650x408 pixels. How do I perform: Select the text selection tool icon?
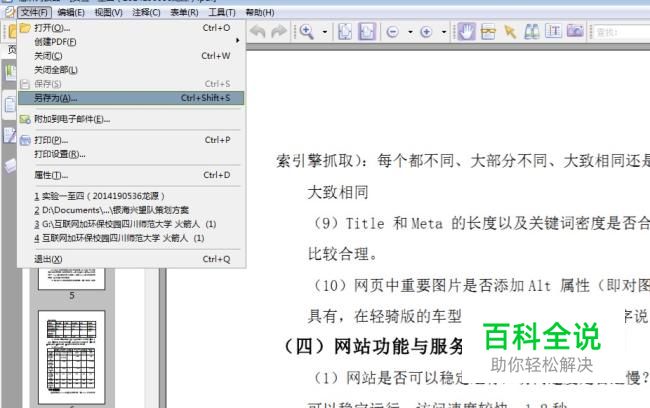coord(488,32)
